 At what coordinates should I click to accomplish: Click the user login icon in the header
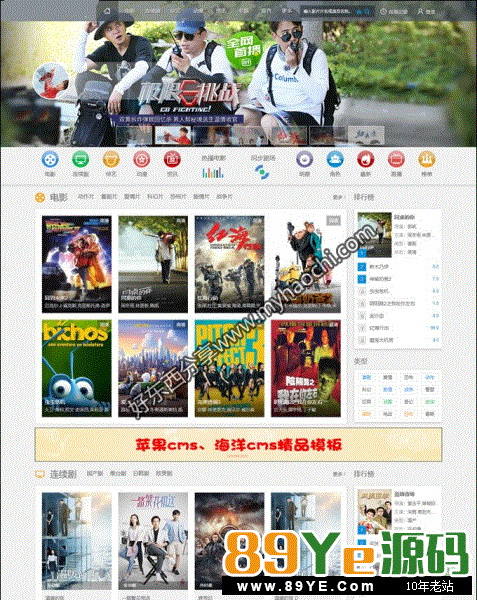(420, 11)
